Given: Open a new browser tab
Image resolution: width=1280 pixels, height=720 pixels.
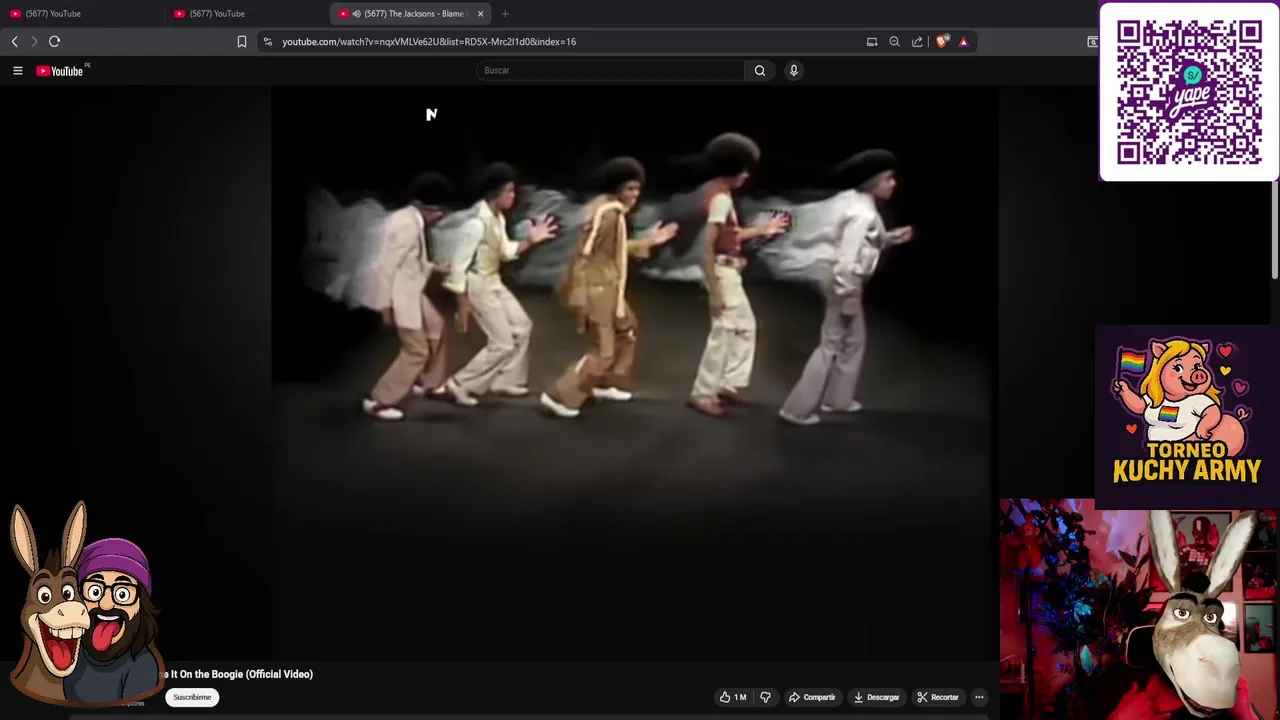Looking at the screenshot, I should 505,13.
